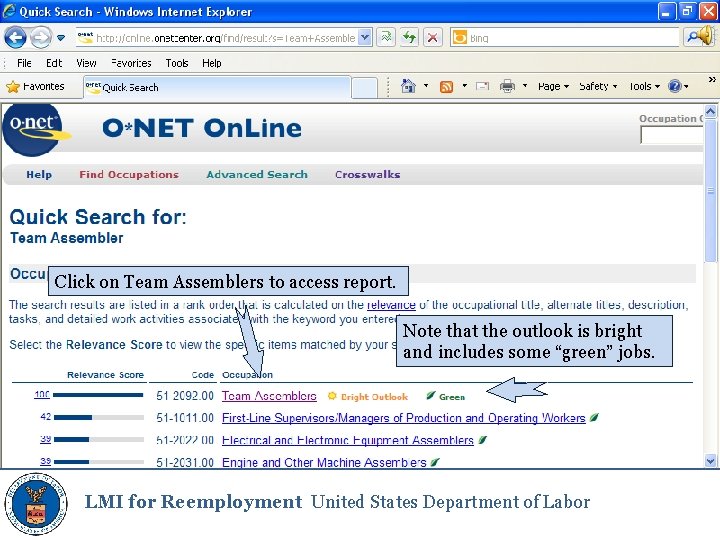Click green leaf icon after First-Line Supervisors
Image resolution: width=720 pixels, height=540 pixels.
tap(594, 417)
